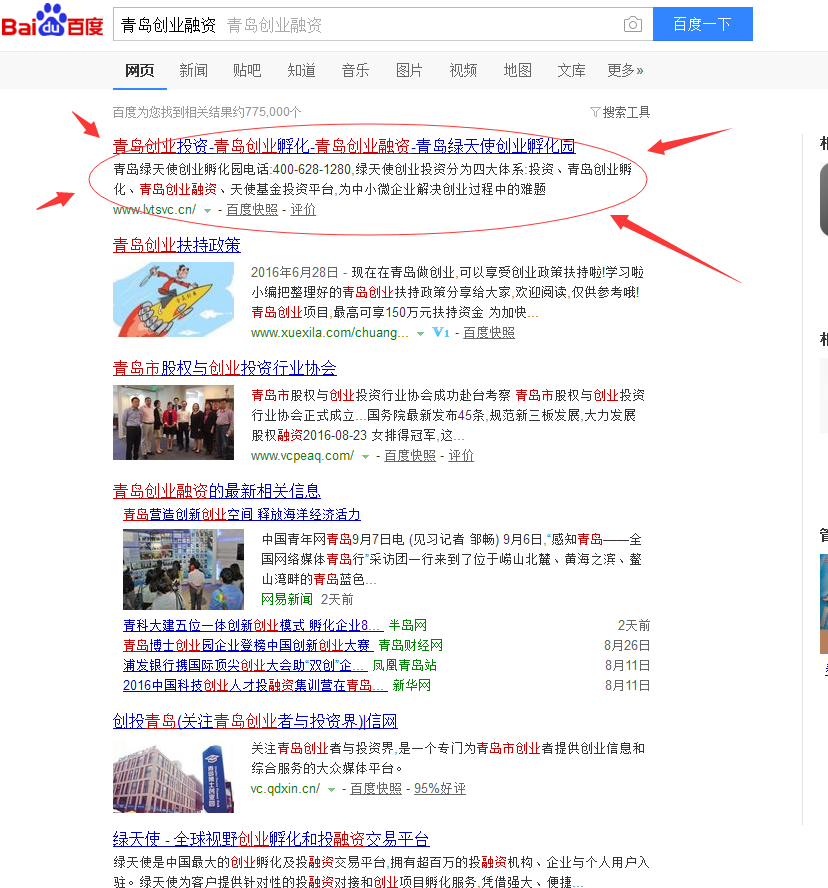Click the Baidu logo
Image resolution: width=828 pixels, height=888 pixels.
coord(55,22)
